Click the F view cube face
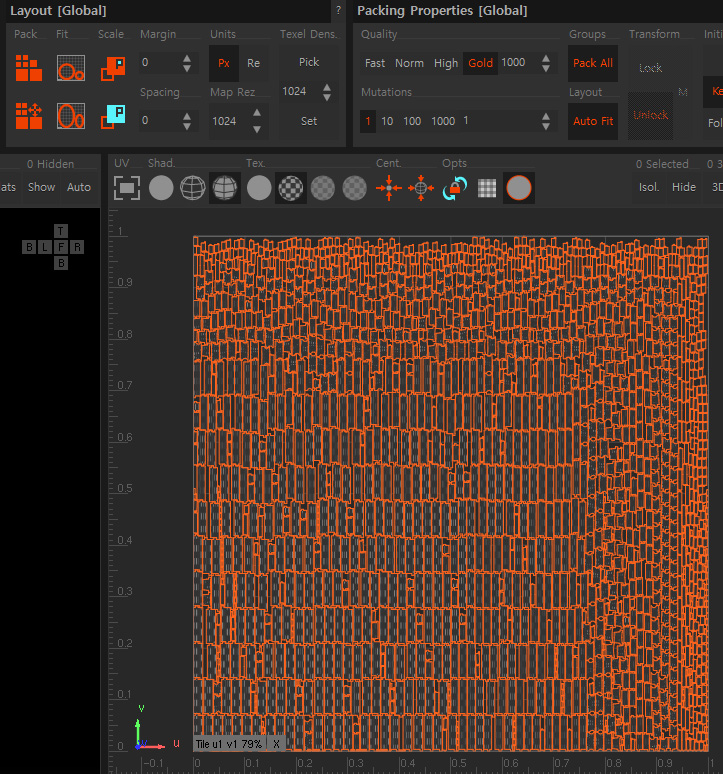The height and width of the screenshot is (774, 723). (61, 247)
